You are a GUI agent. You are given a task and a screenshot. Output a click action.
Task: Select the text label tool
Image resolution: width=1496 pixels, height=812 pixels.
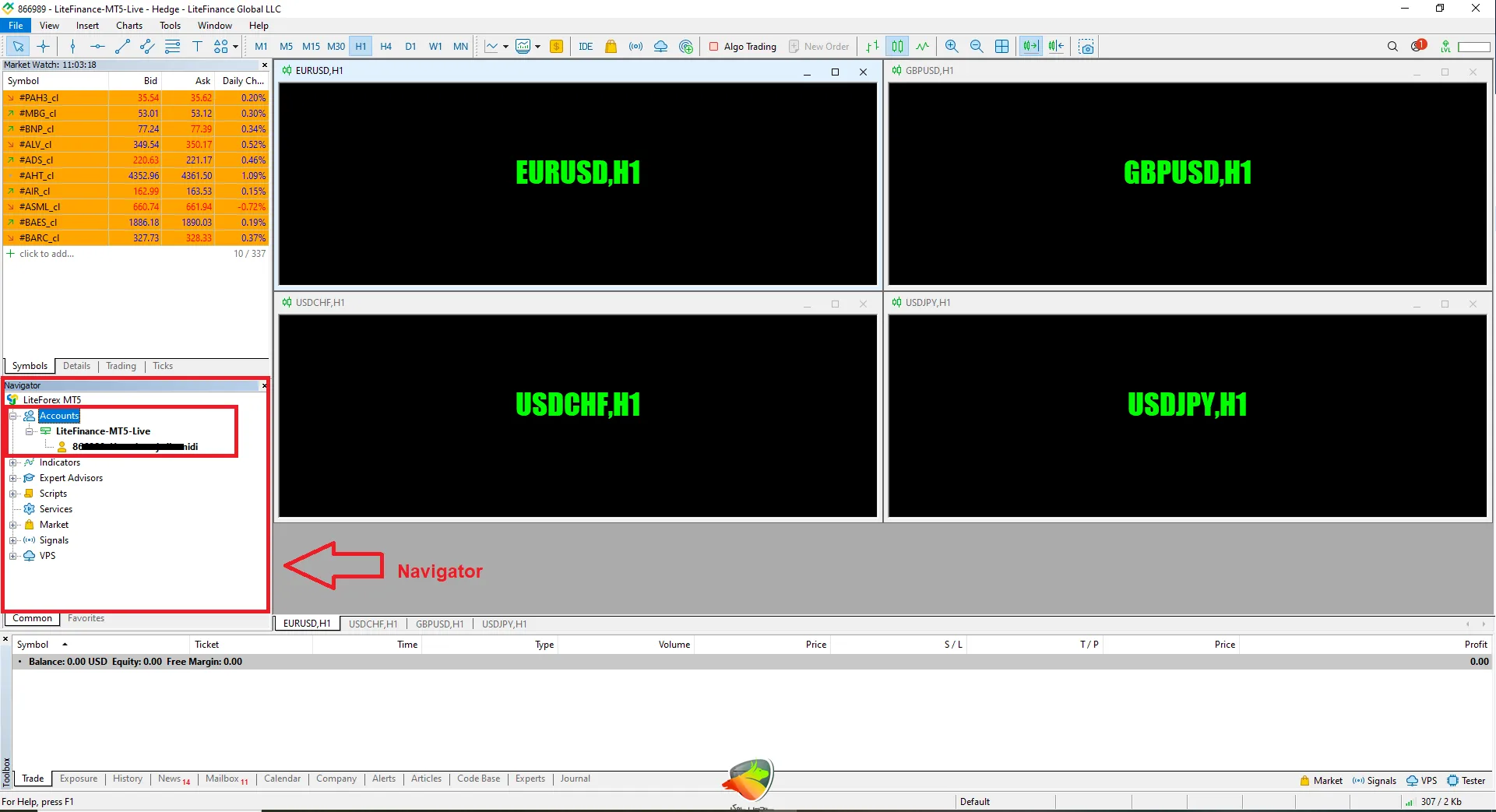click(x=197, y=47)
